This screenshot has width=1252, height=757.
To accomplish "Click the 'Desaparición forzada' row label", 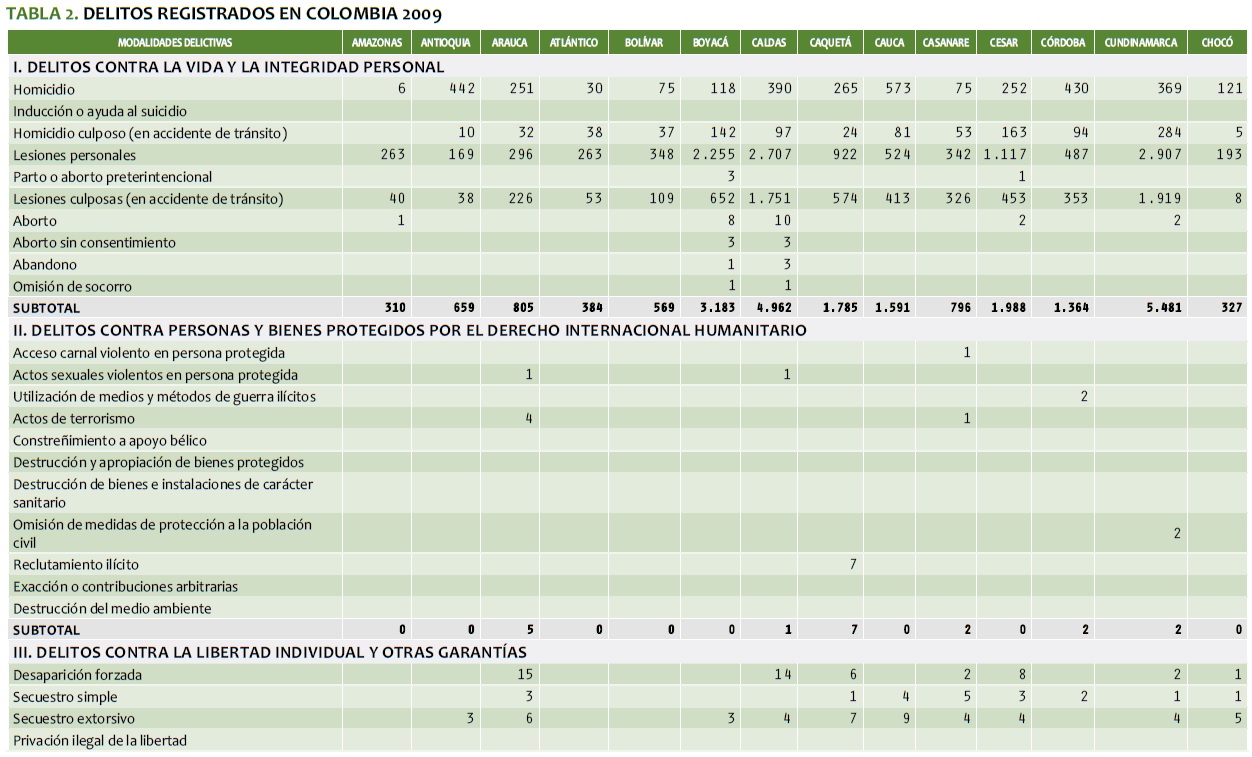I will [78, 675].
